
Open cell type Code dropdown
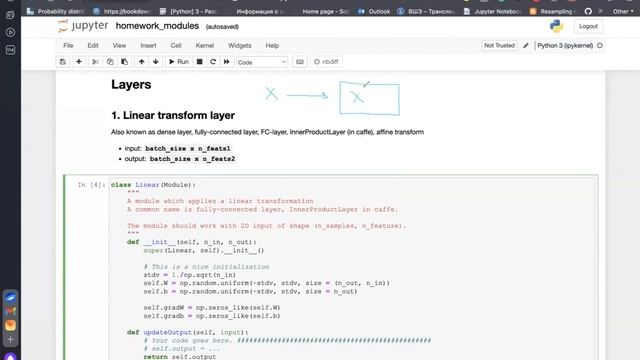pyautogui.click(x=262, y=62)
